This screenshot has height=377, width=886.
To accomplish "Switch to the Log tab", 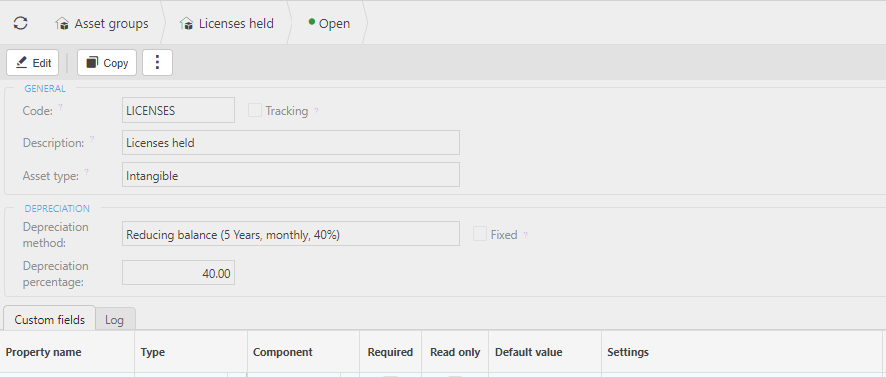I will (x=115, y=319).
